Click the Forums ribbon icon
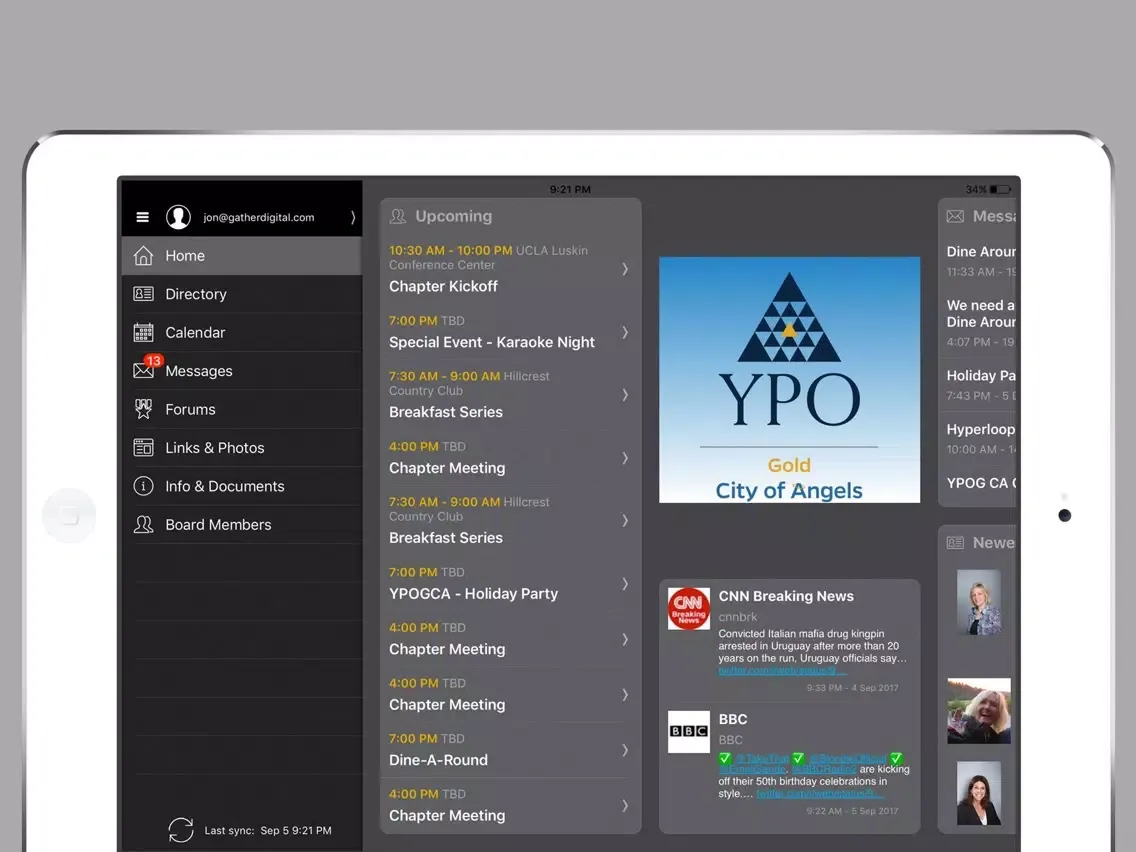1136x852 pixels. (143, 409)
